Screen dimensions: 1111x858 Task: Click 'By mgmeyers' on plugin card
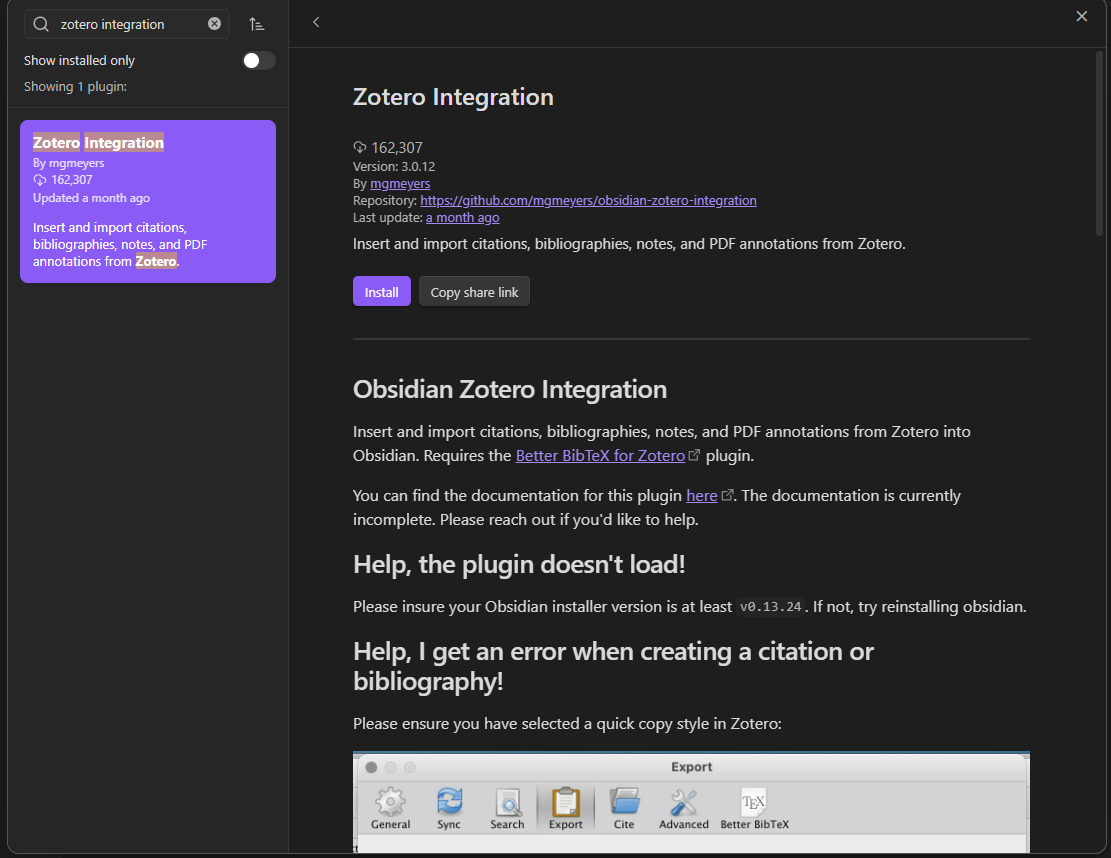click(69, 163)
